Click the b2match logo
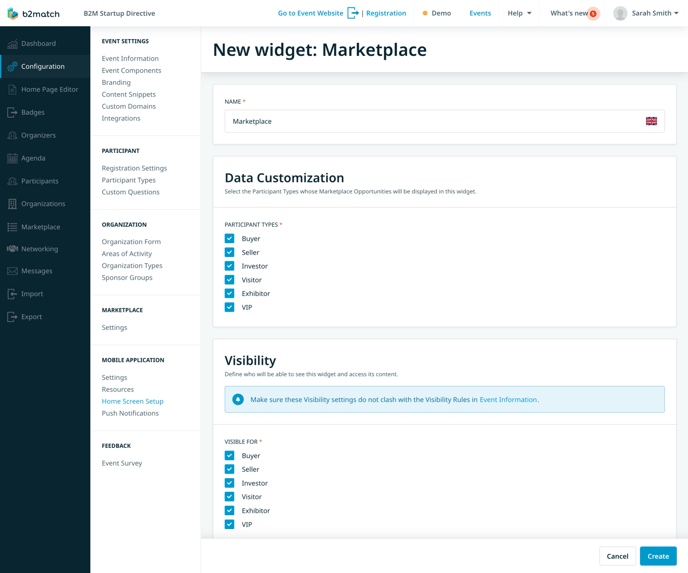Image resolution: width=688 pixels, height=573 pixels. [33, 14]
